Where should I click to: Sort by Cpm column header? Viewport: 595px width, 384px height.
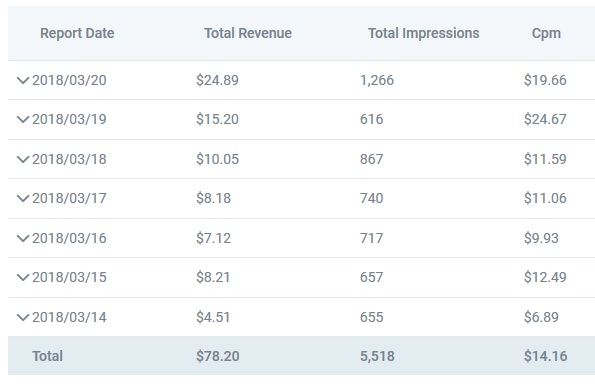pyautogui.click(x=546, y=33)
